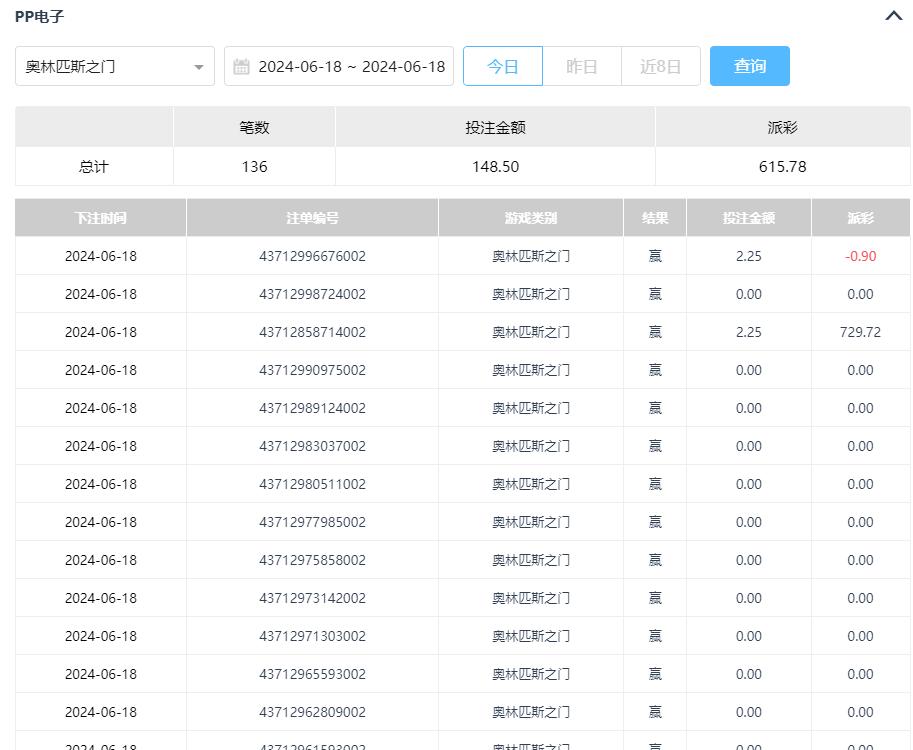Viewport: 913px width, 750px height.
Task: Choose the 近8日 date filter
Action: point(660,66)
